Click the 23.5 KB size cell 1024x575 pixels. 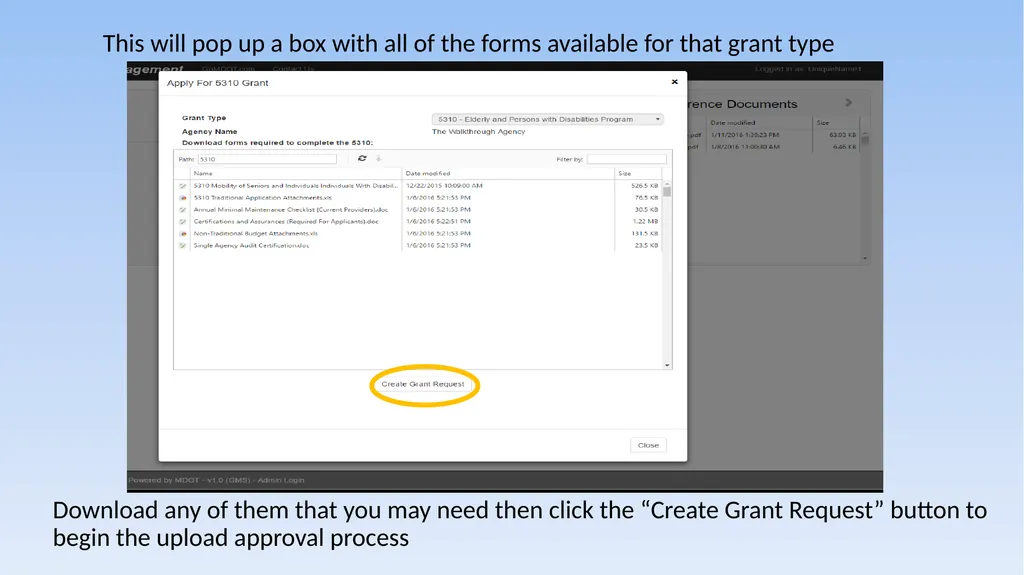click(x=647, y=246)
